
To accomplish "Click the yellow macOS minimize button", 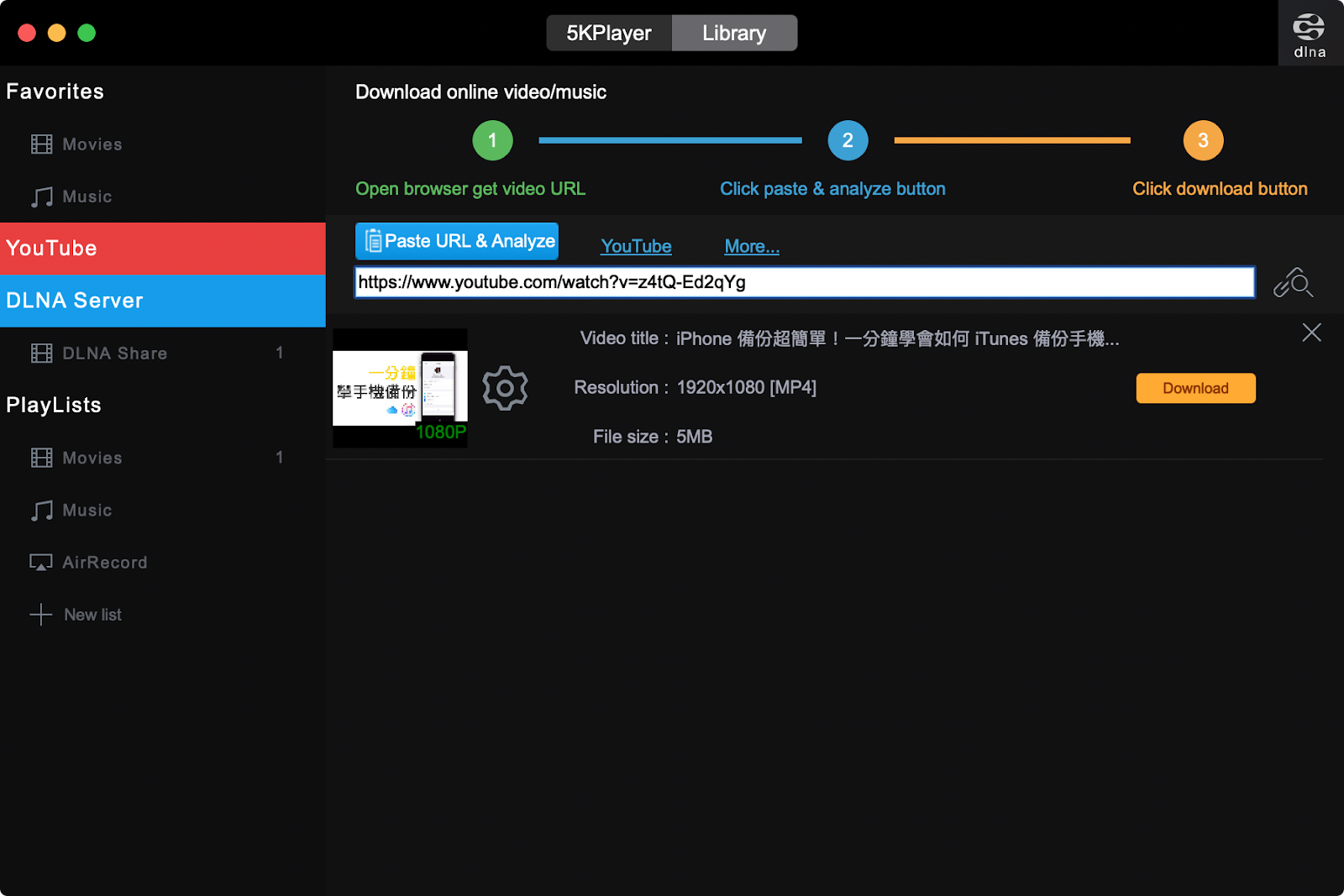I will tap(57, 33).
